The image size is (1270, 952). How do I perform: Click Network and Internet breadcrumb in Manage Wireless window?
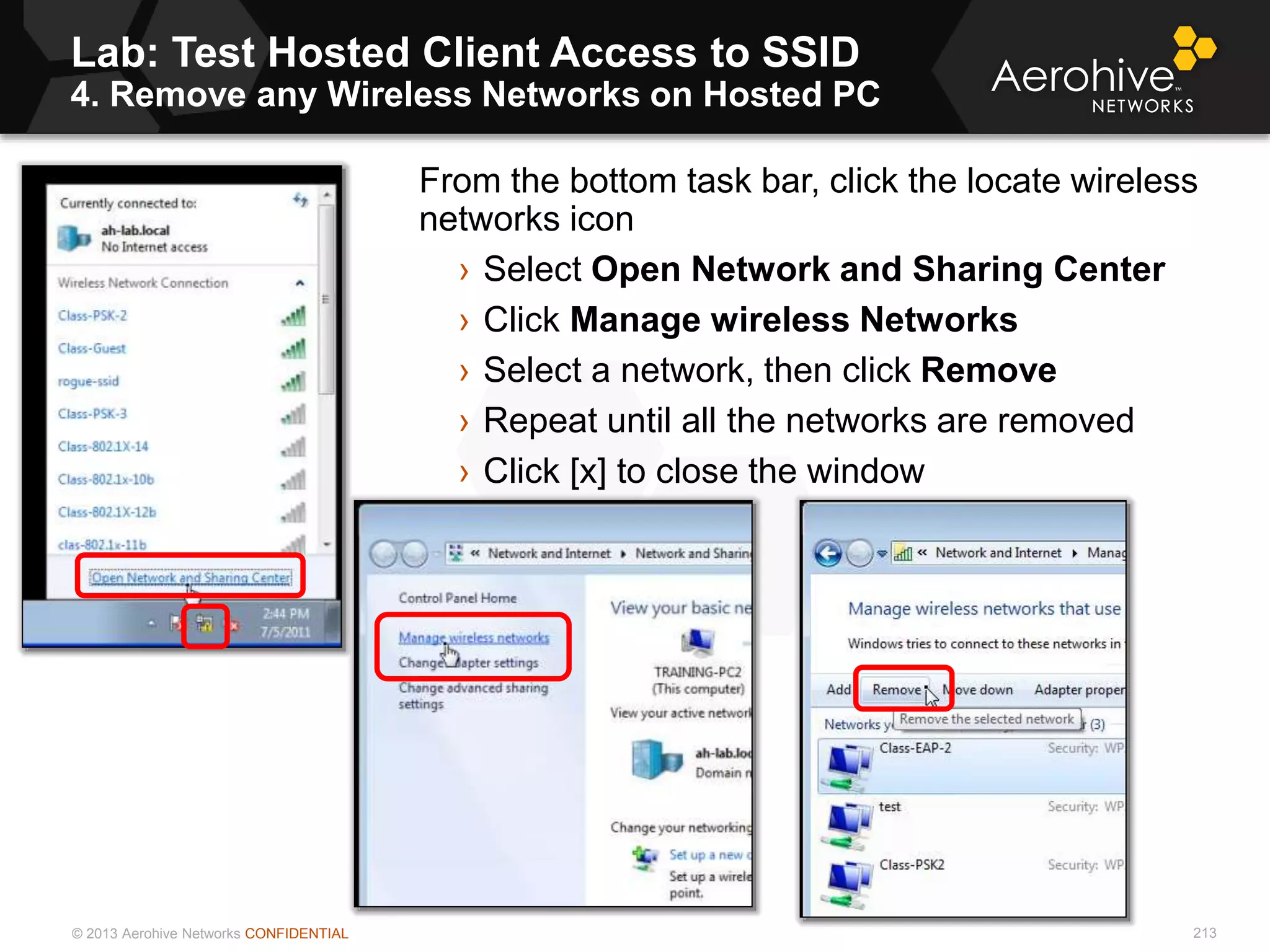998,552
